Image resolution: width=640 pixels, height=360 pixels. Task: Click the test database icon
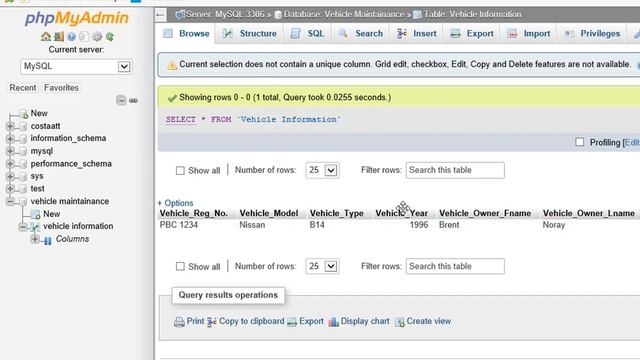tap(23, 189)
